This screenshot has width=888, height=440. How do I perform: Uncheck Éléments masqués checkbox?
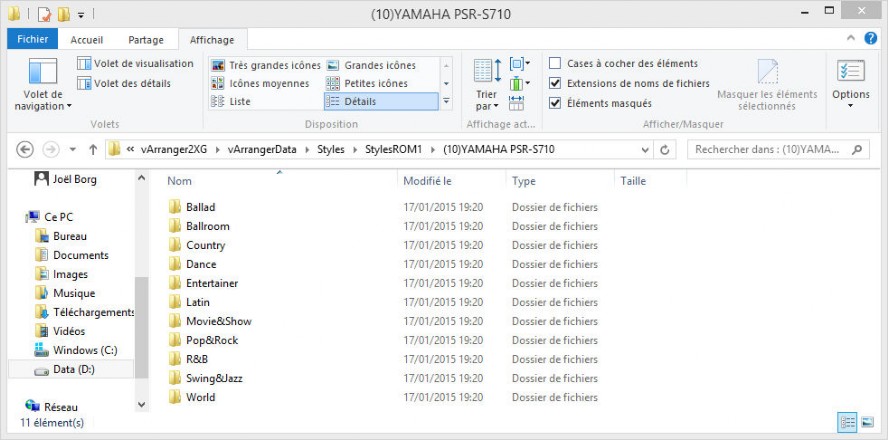(x=555, y=103)
